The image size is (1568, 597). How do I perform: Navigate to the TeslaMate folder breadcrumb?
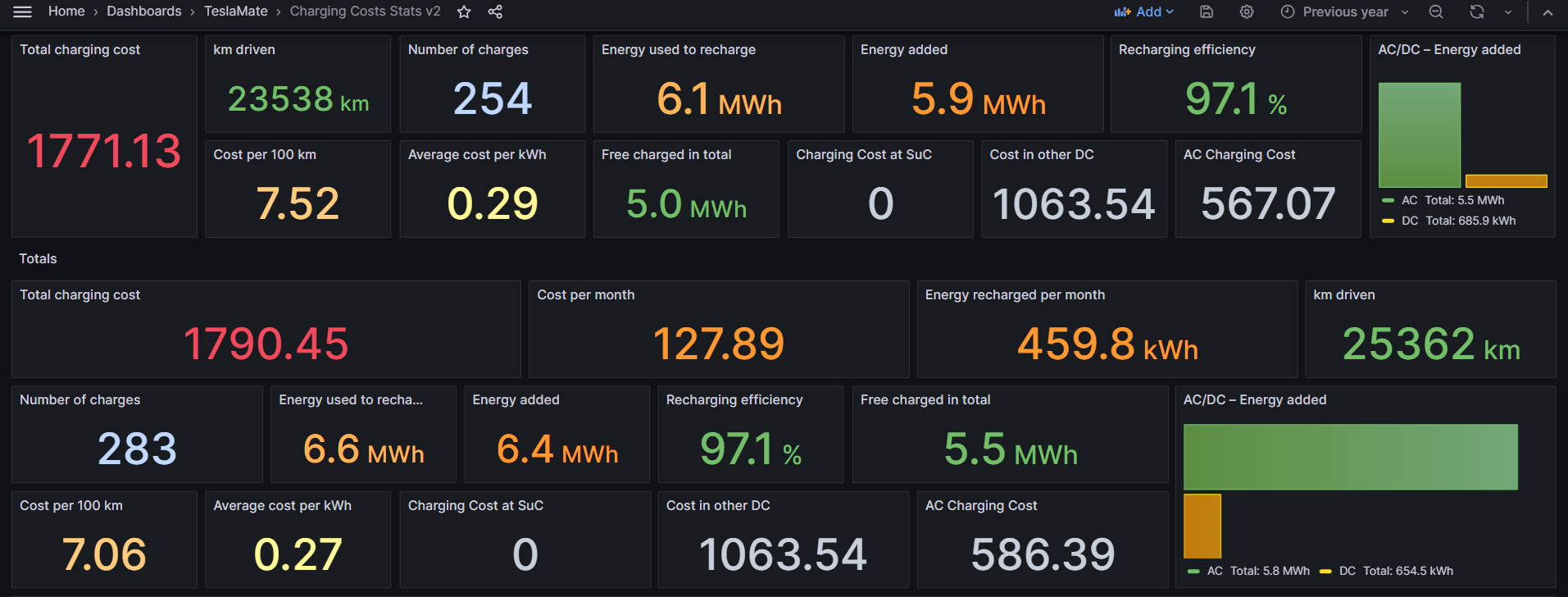[235, 11]
